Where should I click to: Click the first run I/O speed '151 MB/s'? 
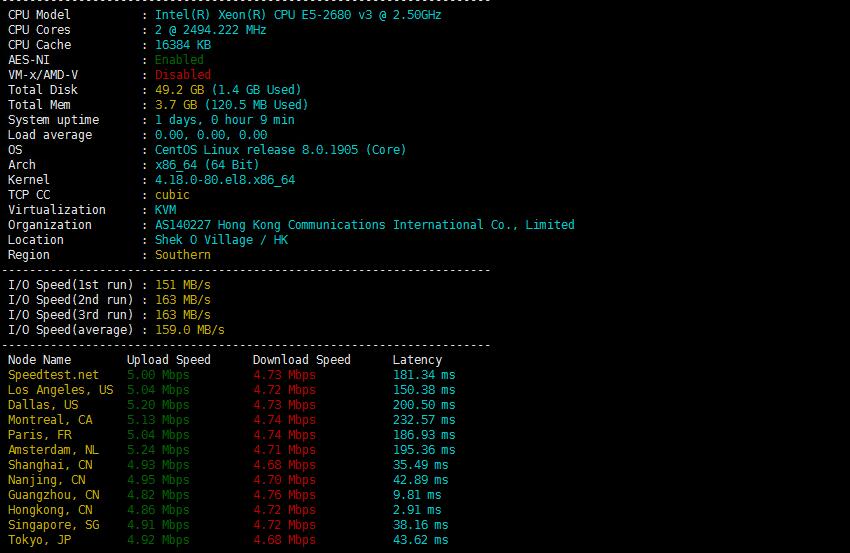(x=183, y=285)
